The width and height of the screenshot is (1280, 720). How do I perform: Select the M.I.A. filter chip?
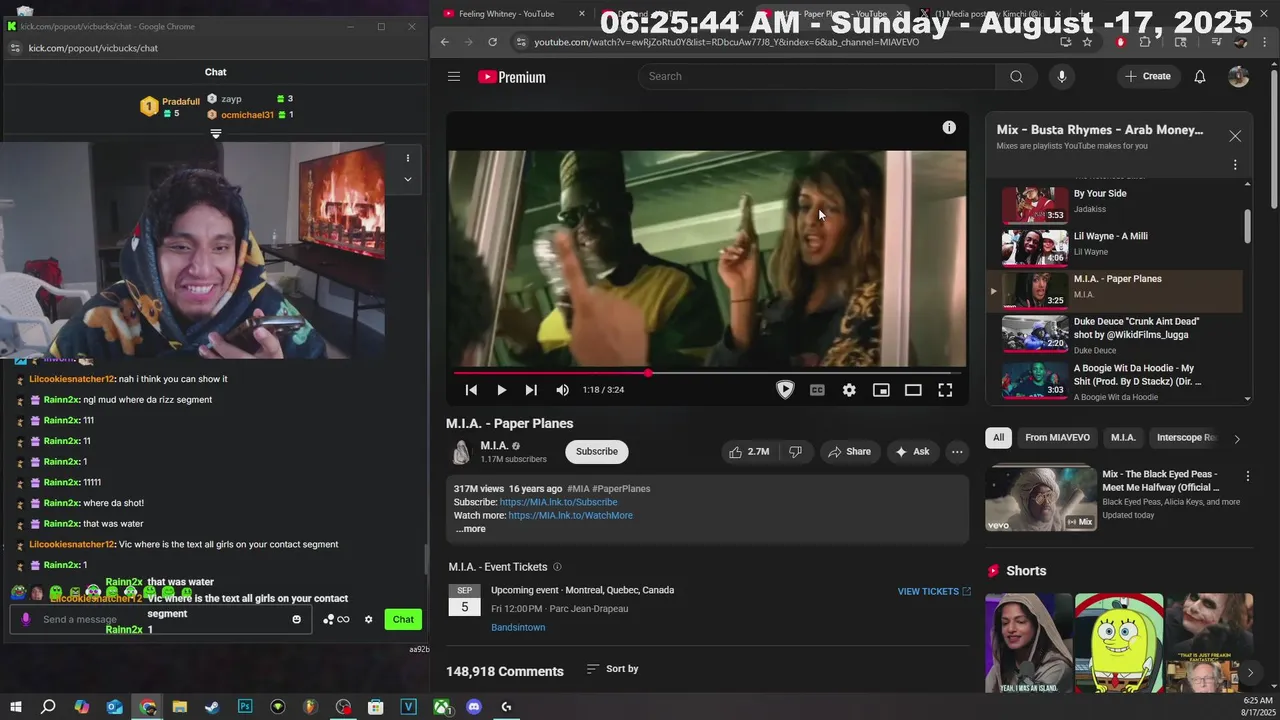1124,438
